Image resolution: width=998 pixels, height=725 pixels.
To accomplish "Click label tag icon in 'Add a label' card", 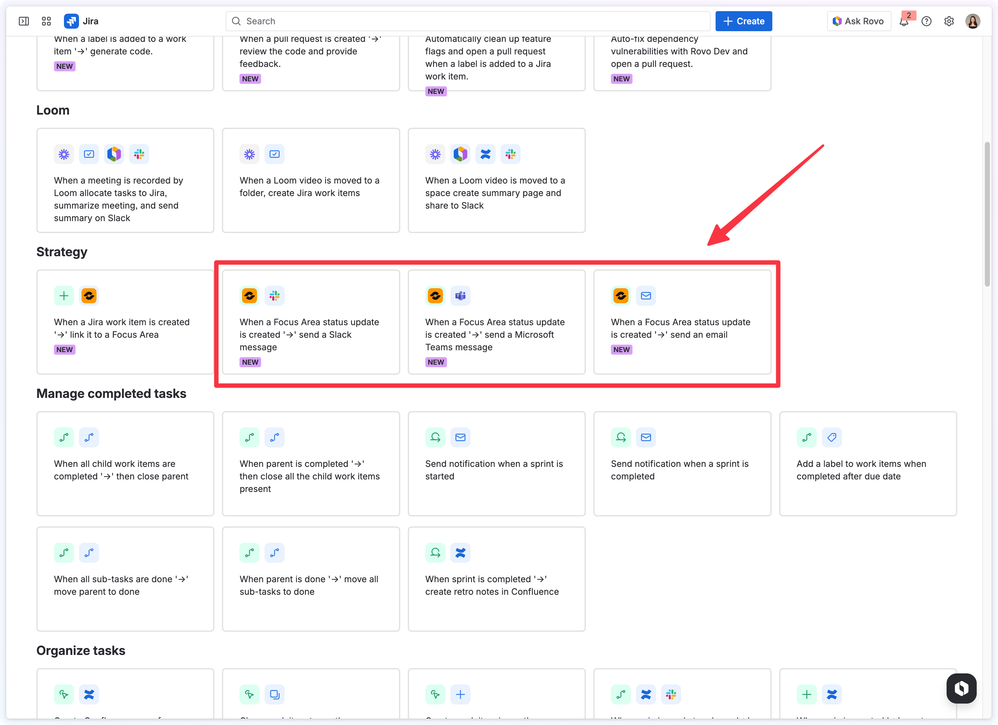I will pyautogui.click(x=831, y=437).
